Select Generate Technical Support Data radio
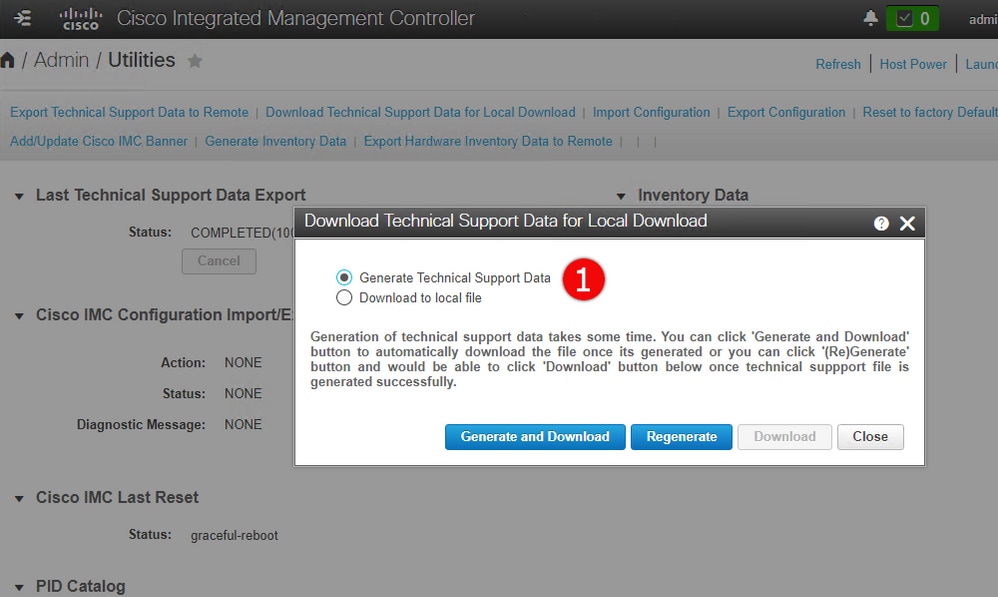 (x=344, y=277)
